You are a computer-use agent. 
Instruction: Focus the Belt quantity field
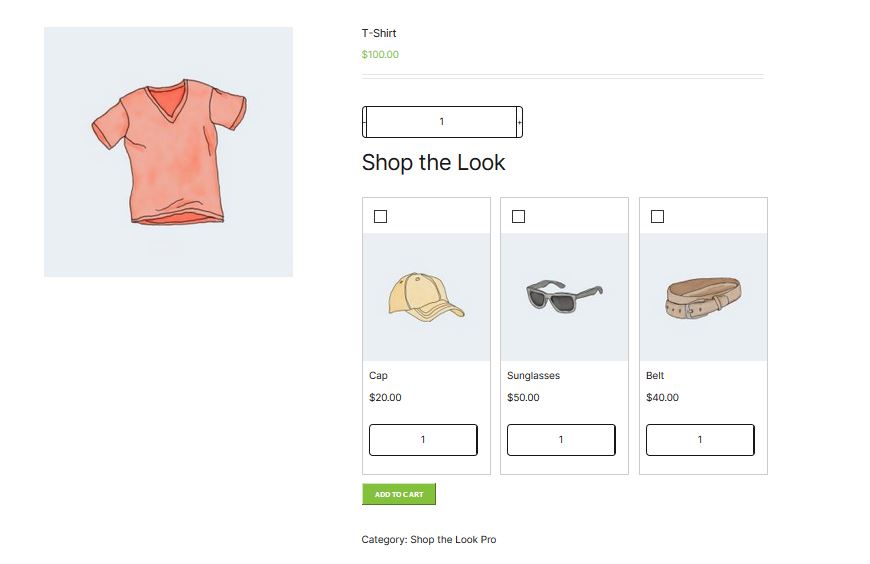[700, 440]
